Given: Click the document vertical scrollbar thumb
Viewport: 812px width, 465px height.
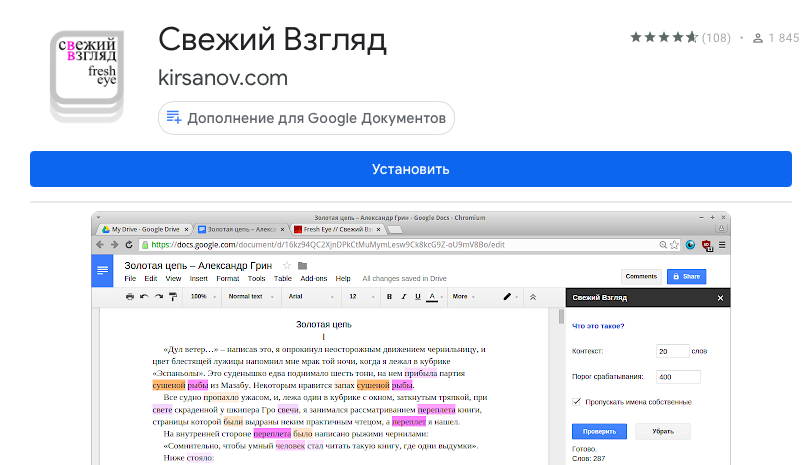Looking at the screenshot, I should pos(561,316).
